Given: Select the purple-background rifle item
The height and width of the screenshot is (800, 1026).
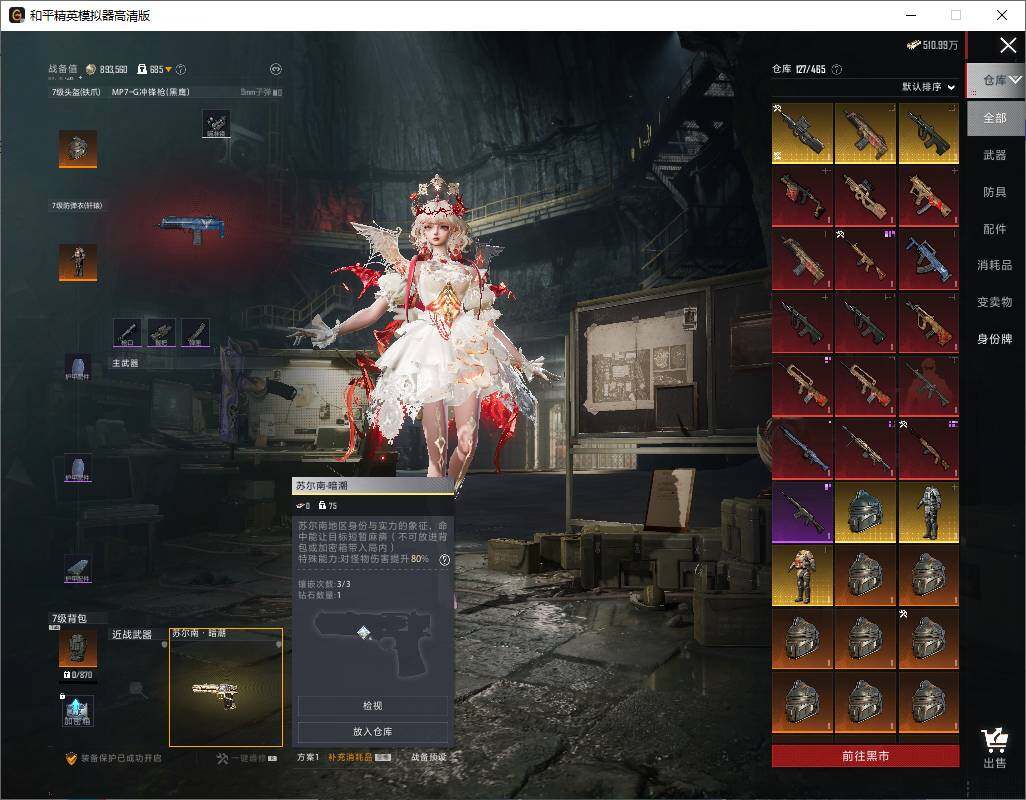Looking at the screenshot, I should pos(802,513).
